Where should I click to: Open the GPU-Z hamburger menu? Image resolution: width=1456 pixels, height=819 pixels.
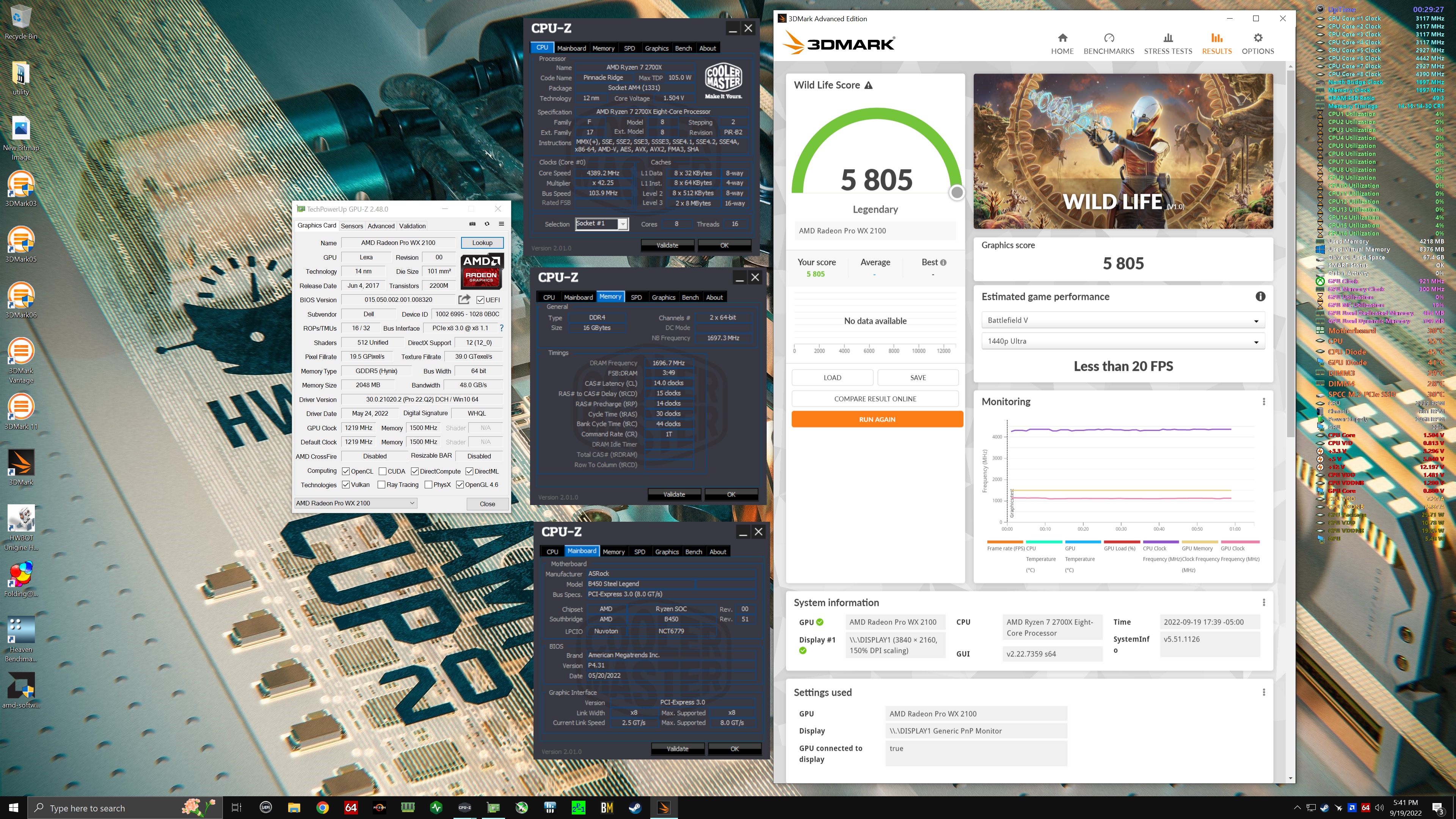pos(501,224)
